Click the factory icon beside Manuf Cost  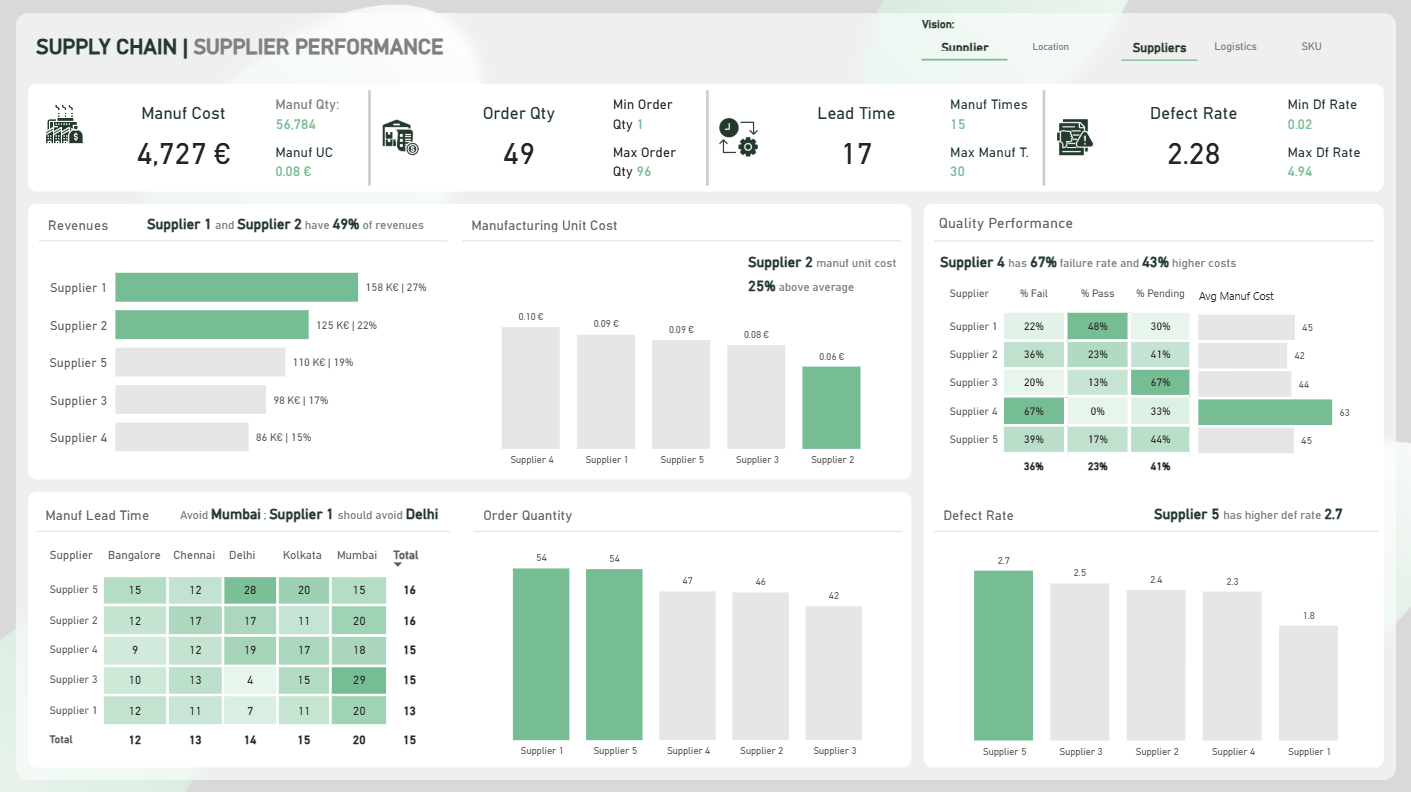[64, 124]
